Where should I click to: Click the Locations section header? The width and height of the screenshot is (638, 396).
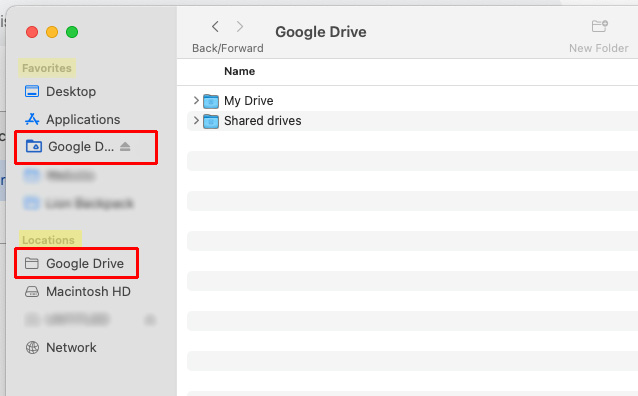(48, 240)
